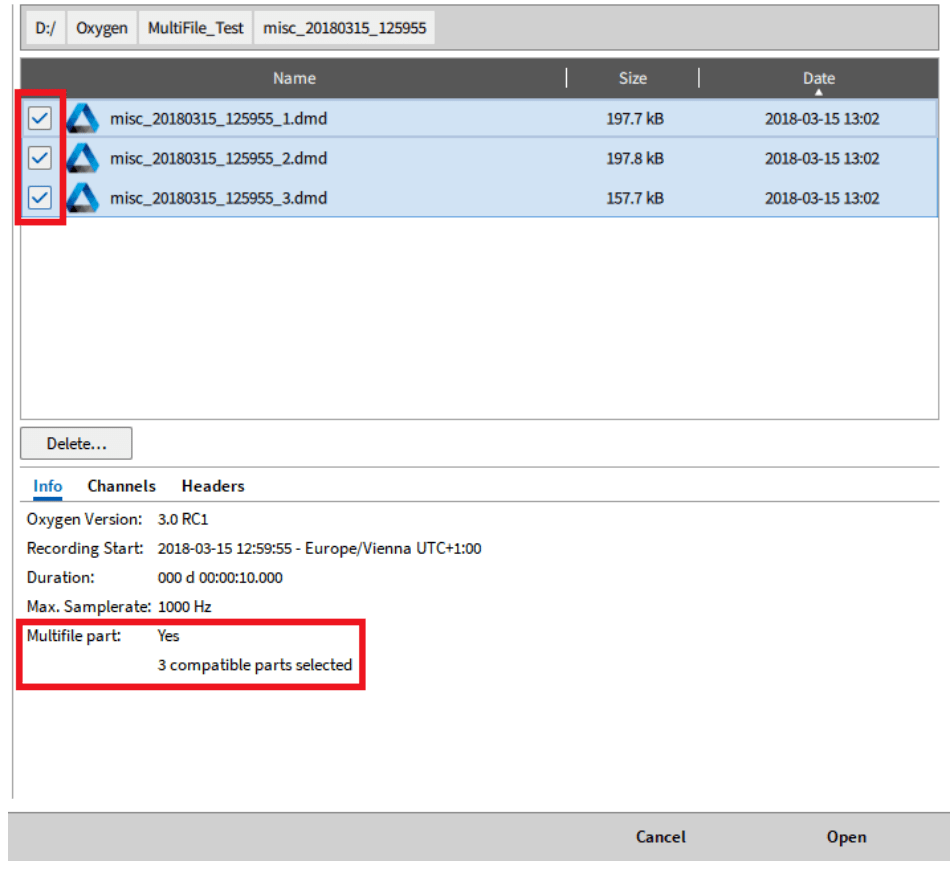The width and height of the screenshot is (950, 875).
Task: Click the misc_20180315_125955 breadcrumb segment
Action: tap(344, 28)
